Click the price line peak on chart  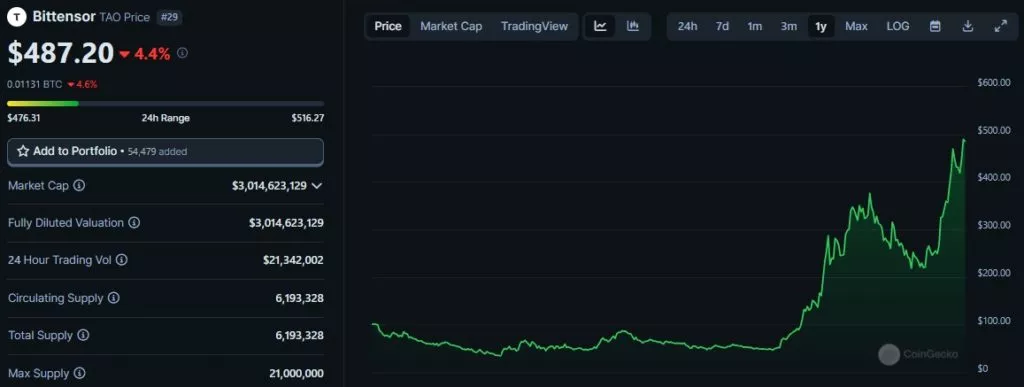tap(964, 140)
